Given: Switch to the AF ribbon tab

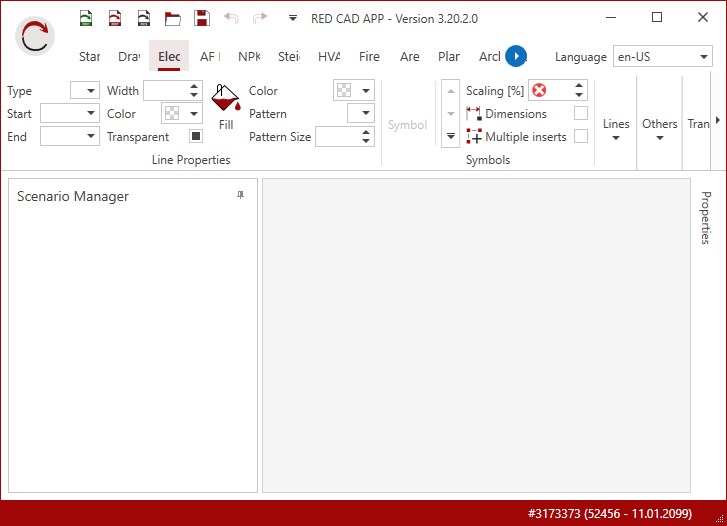Looking at the screenshot, I should [x=210, y=57].
